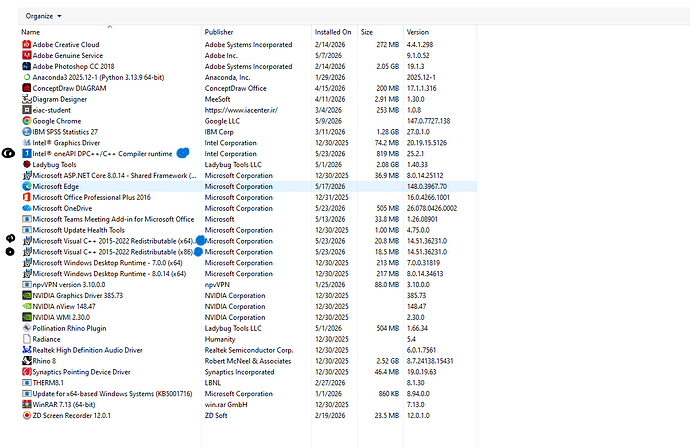Click the NVIDIA nView 148.47 icon
This screenshot has height=448, width=690.
pyautogui.click(x=27, y=306)
